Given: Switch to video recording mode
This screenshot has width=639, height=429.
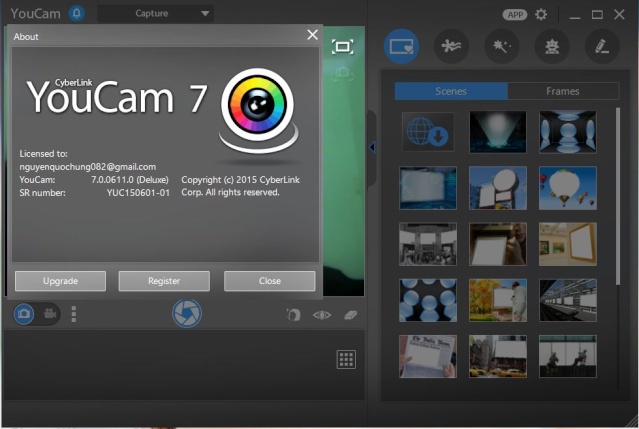Looking at the screenshot, I should point(50,314).
